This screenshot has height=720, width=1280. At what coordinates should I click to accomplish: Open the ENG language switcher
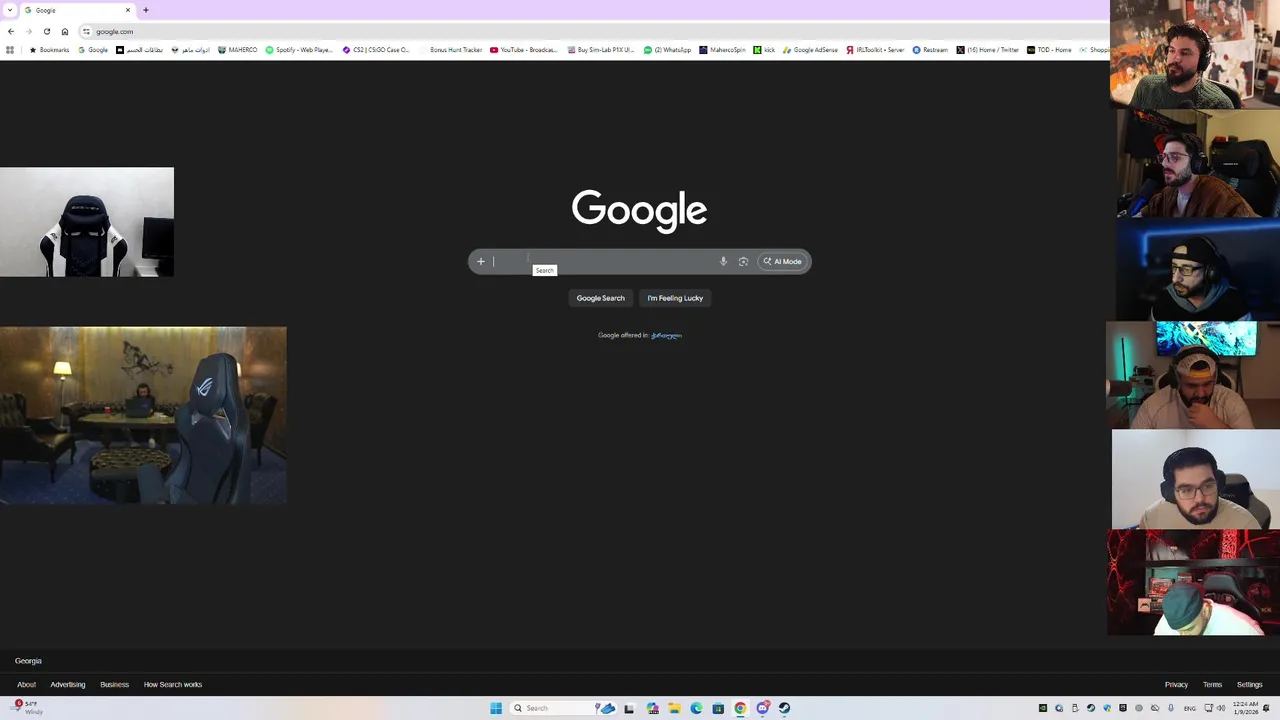pyautogui.click(x=1190, y=708)
